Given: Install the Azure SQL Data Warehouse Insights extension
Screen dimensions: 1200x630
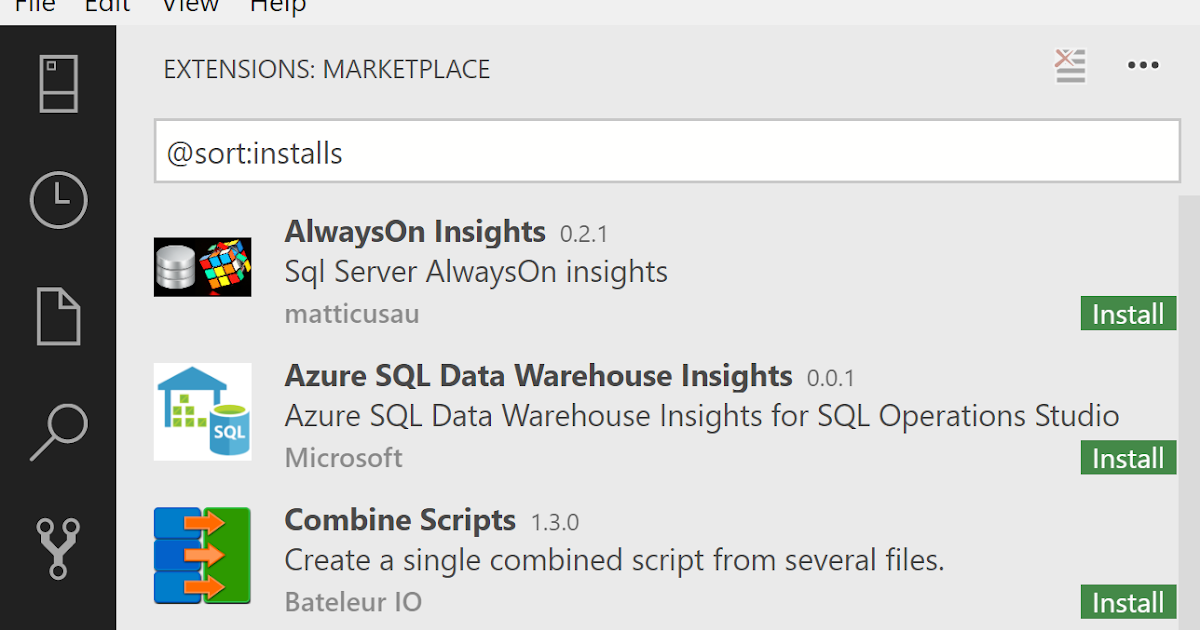Looking at the screenshot, I should click(1128, 458).
